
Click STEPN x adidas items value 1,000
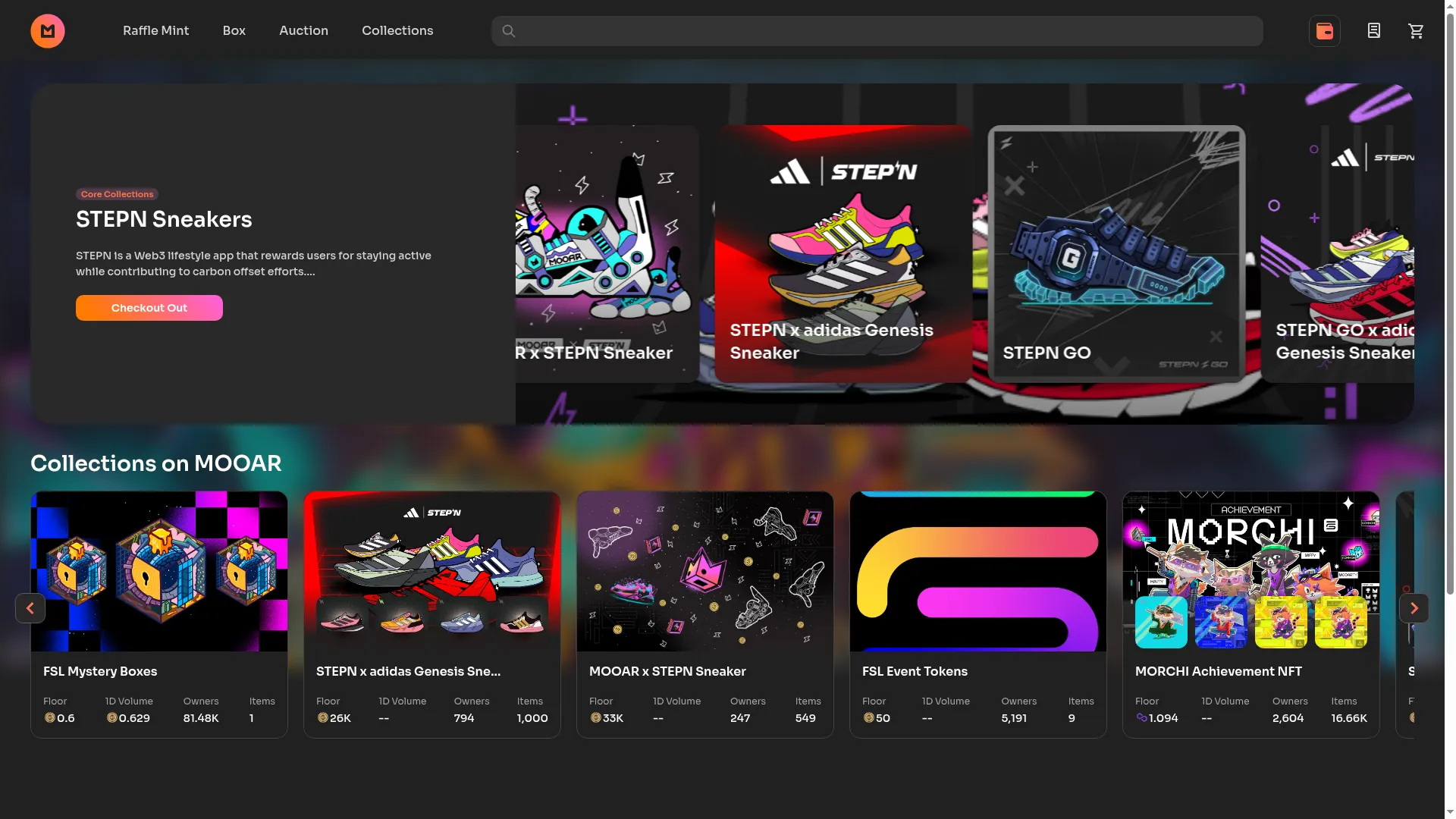pyautogui.click(x=532, y=718)
